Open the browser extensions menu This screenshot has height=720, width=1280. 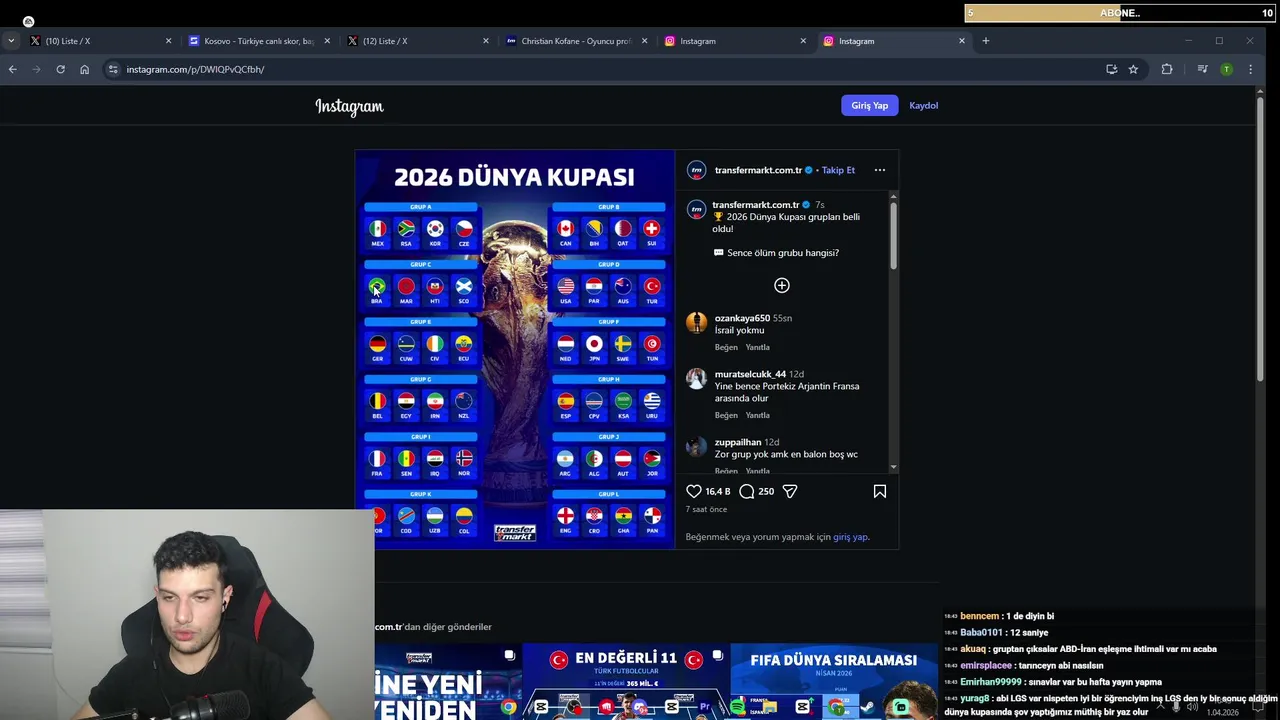click(x=1167, y=69)
